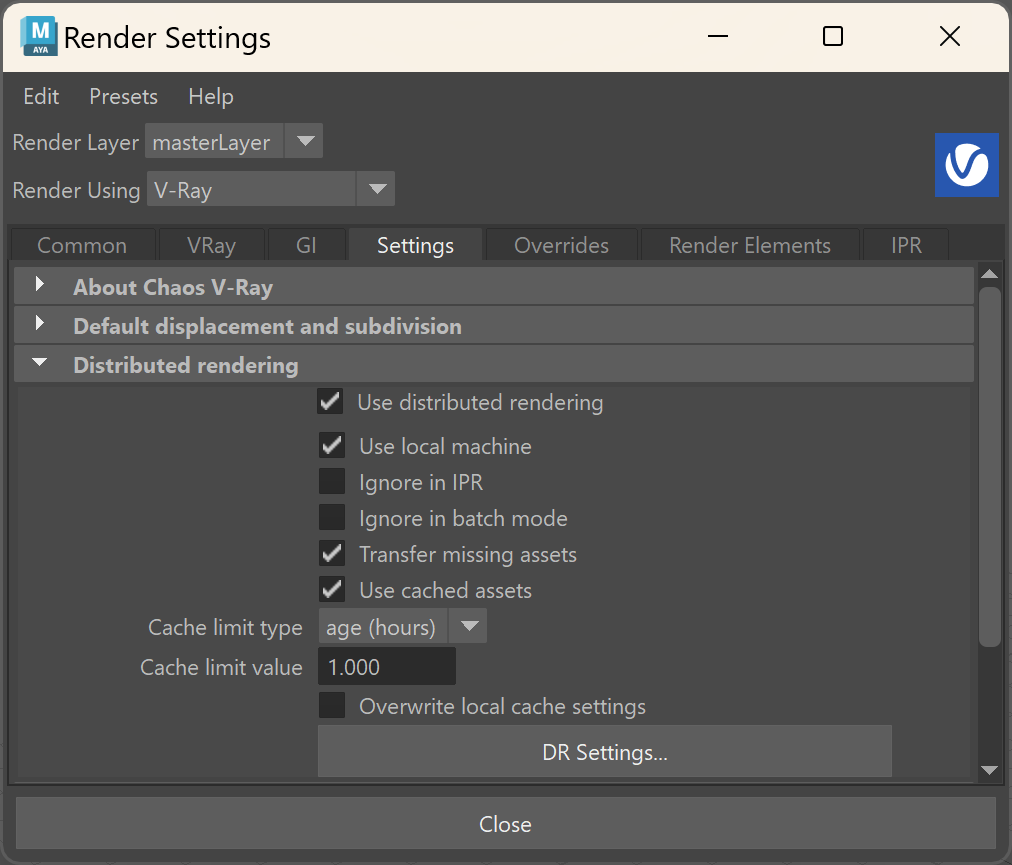The height and width of the screenshot is (865, 1012).
Task: Close the Render Settings window with X
Action: pos(950,36)
